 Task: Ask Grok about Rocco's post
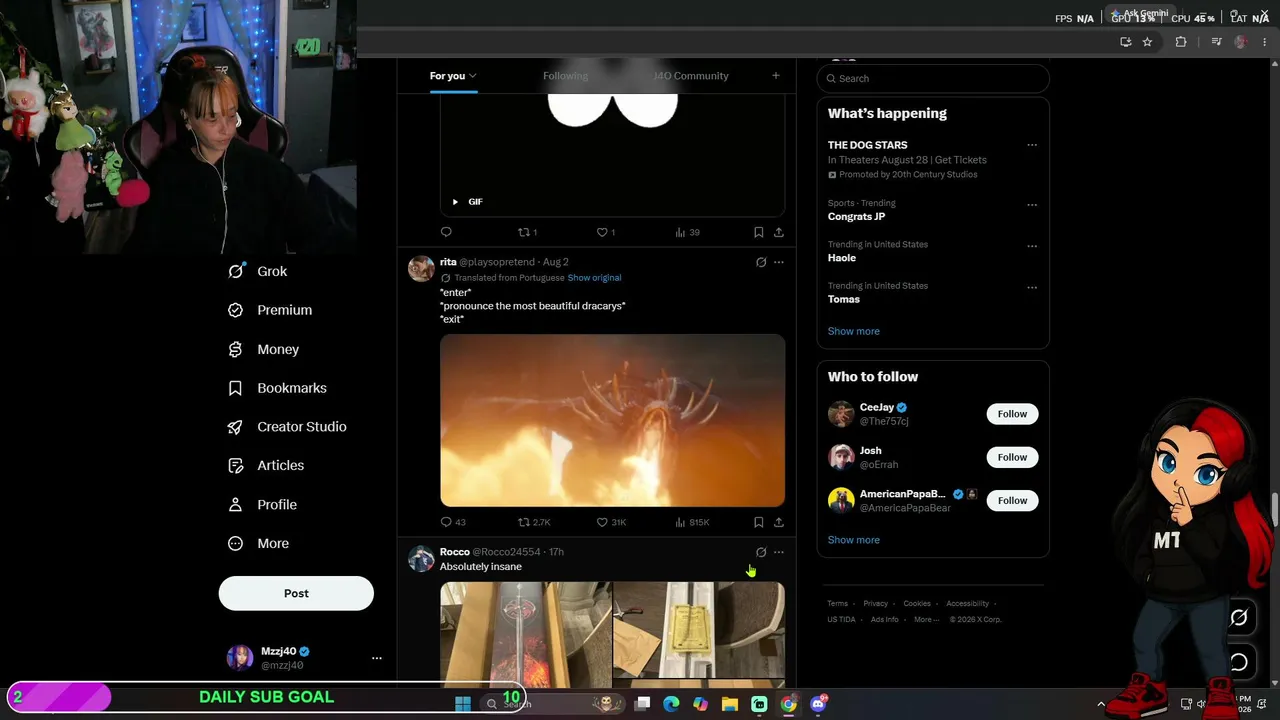761,552
